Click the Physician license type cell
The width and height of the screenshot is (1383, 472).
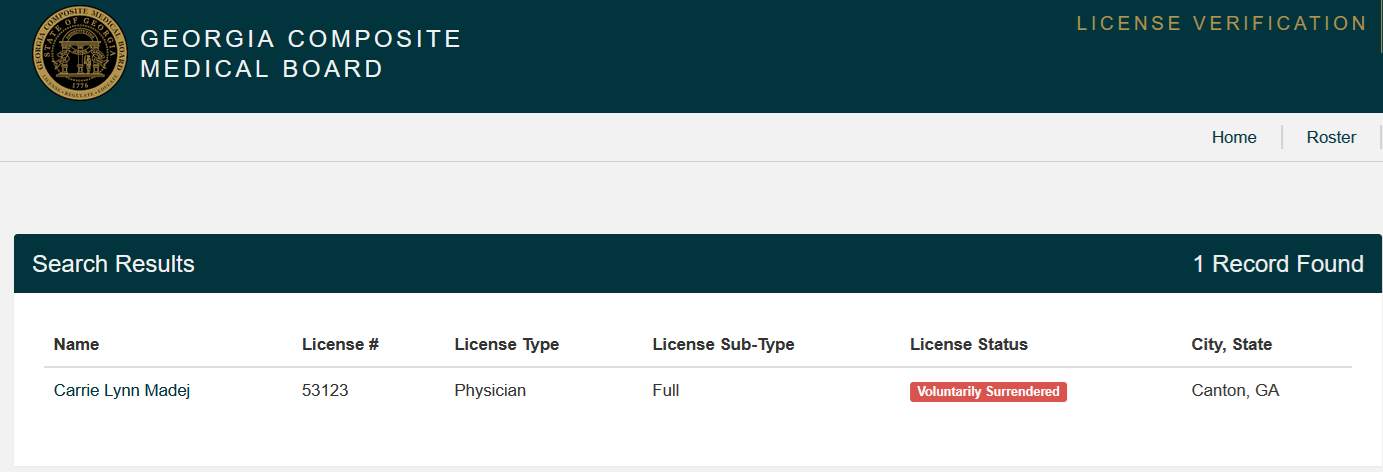point(490,391)
